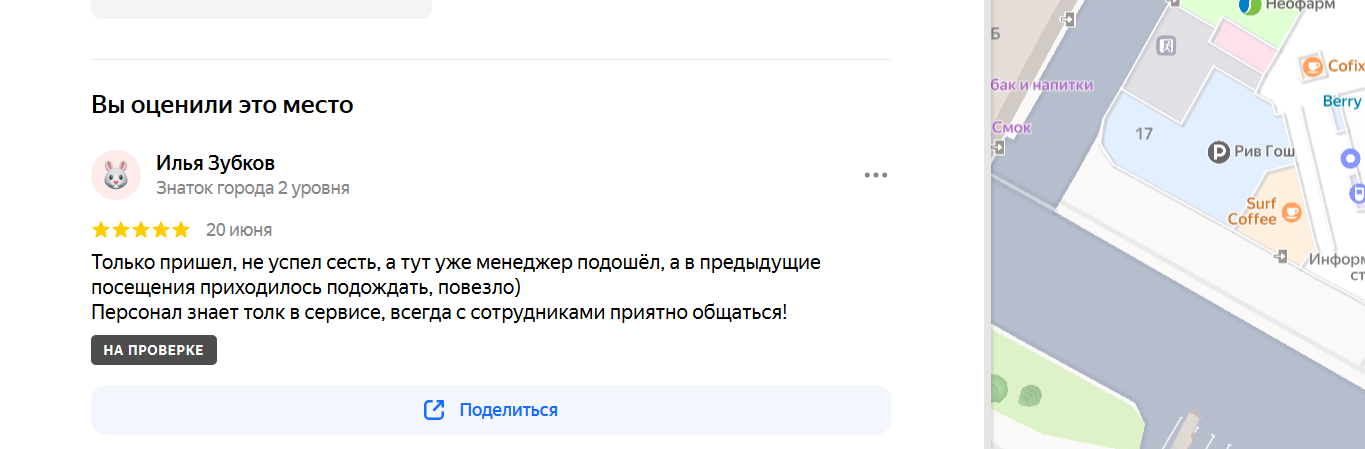Viewport: 1365px width, 449px height.
Task: Click the НА ПРОВЕРКЕ status badge
Action: [x=154, y=350]
